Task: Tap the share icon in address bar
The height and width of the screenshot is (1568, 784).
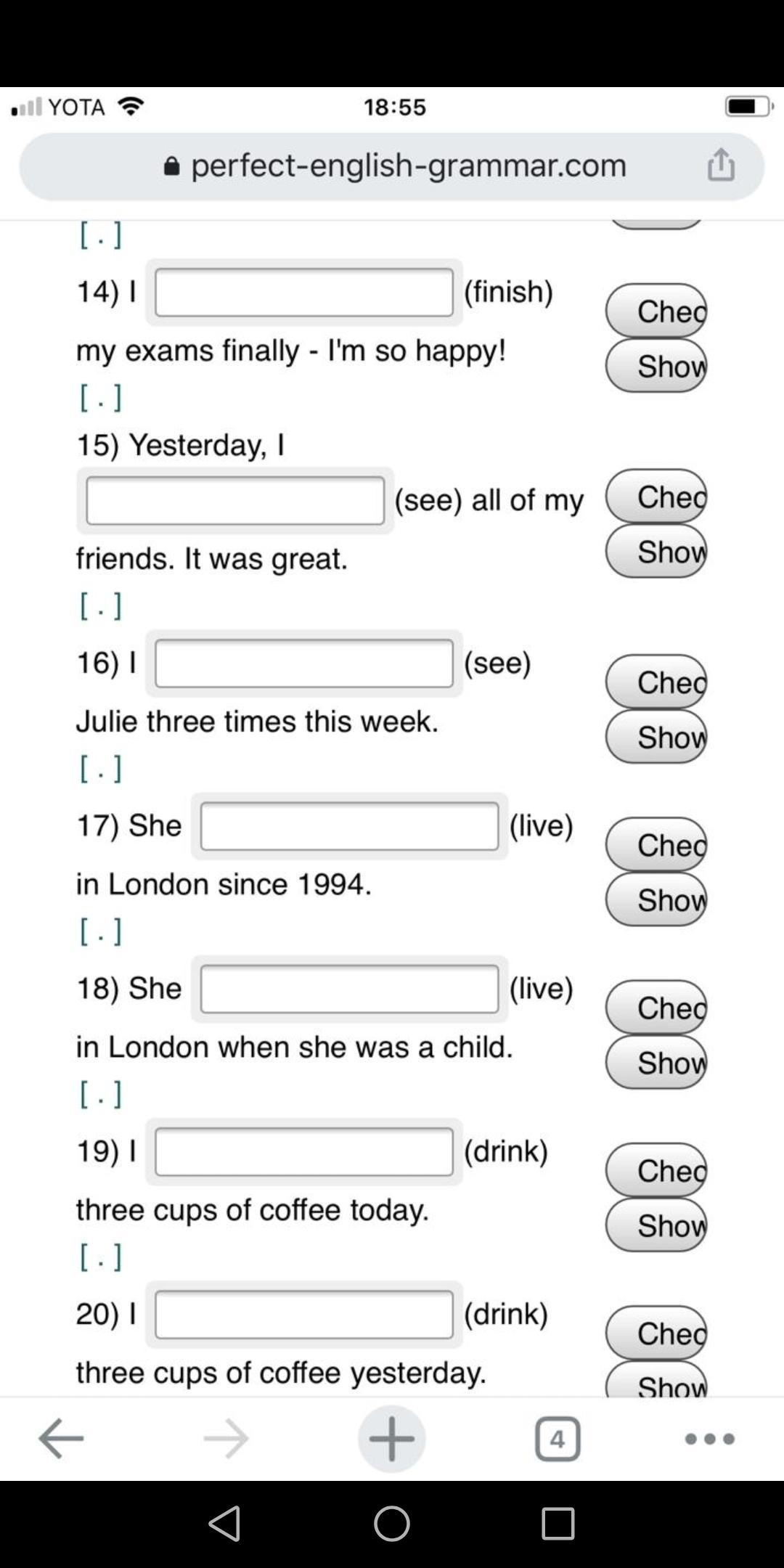Action: click(x=721, y=165)
